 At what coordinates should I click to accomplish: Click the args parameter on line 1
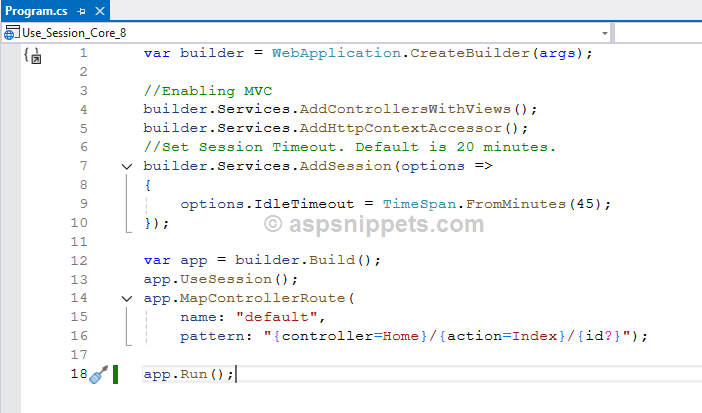[557, 53]
